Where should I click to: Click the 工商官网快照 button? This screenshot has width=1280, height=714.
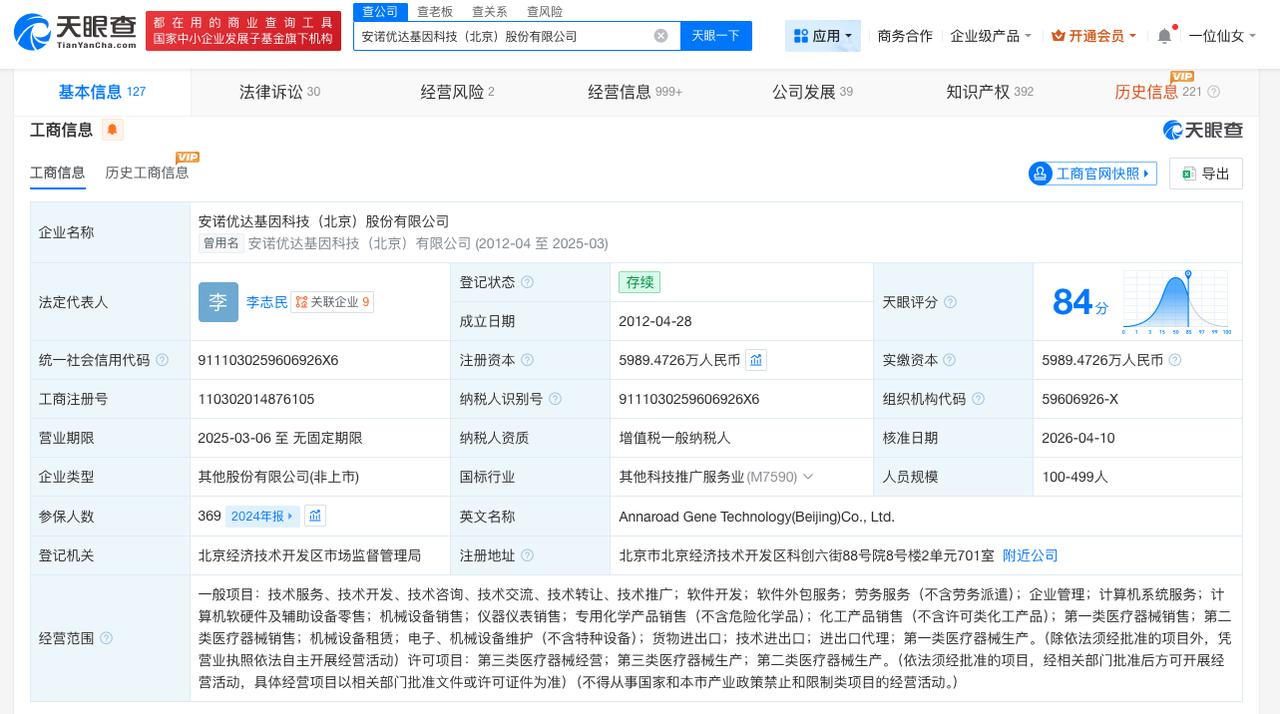(1092, 173)
